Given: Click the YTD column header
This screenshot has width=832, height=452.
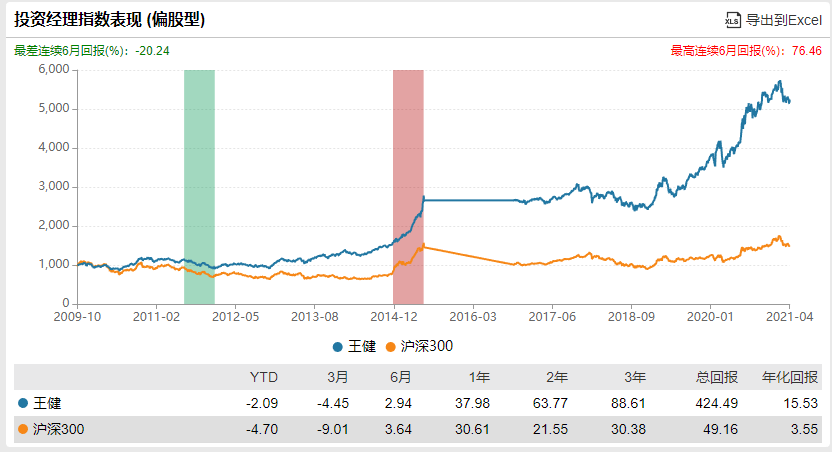Looking at the screenshot, I should [x=264, y=377].
